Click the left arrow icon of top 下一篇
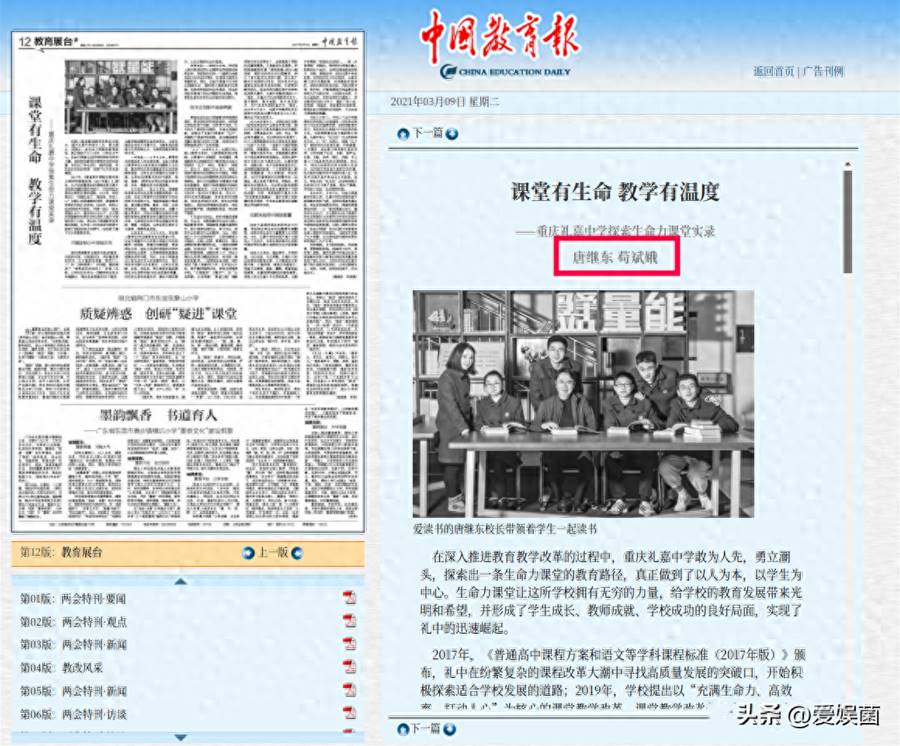This screenshot has width=900, height=746. click(404, 134)
